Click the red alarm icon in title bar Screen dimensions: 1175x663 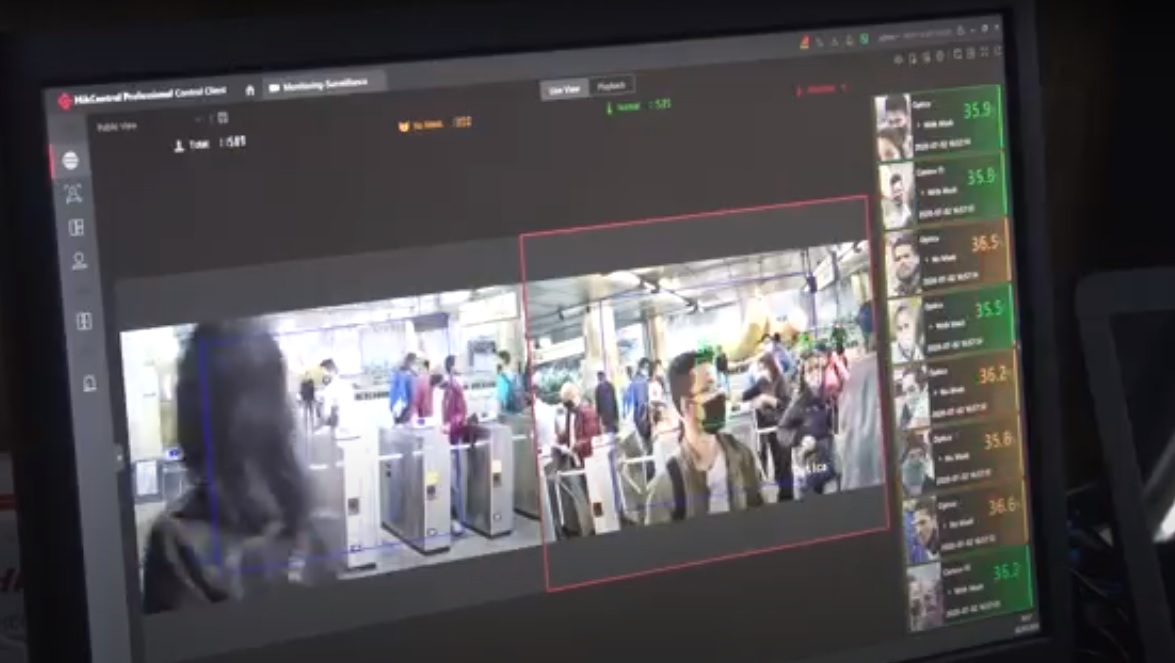click(x=805, y=42)
